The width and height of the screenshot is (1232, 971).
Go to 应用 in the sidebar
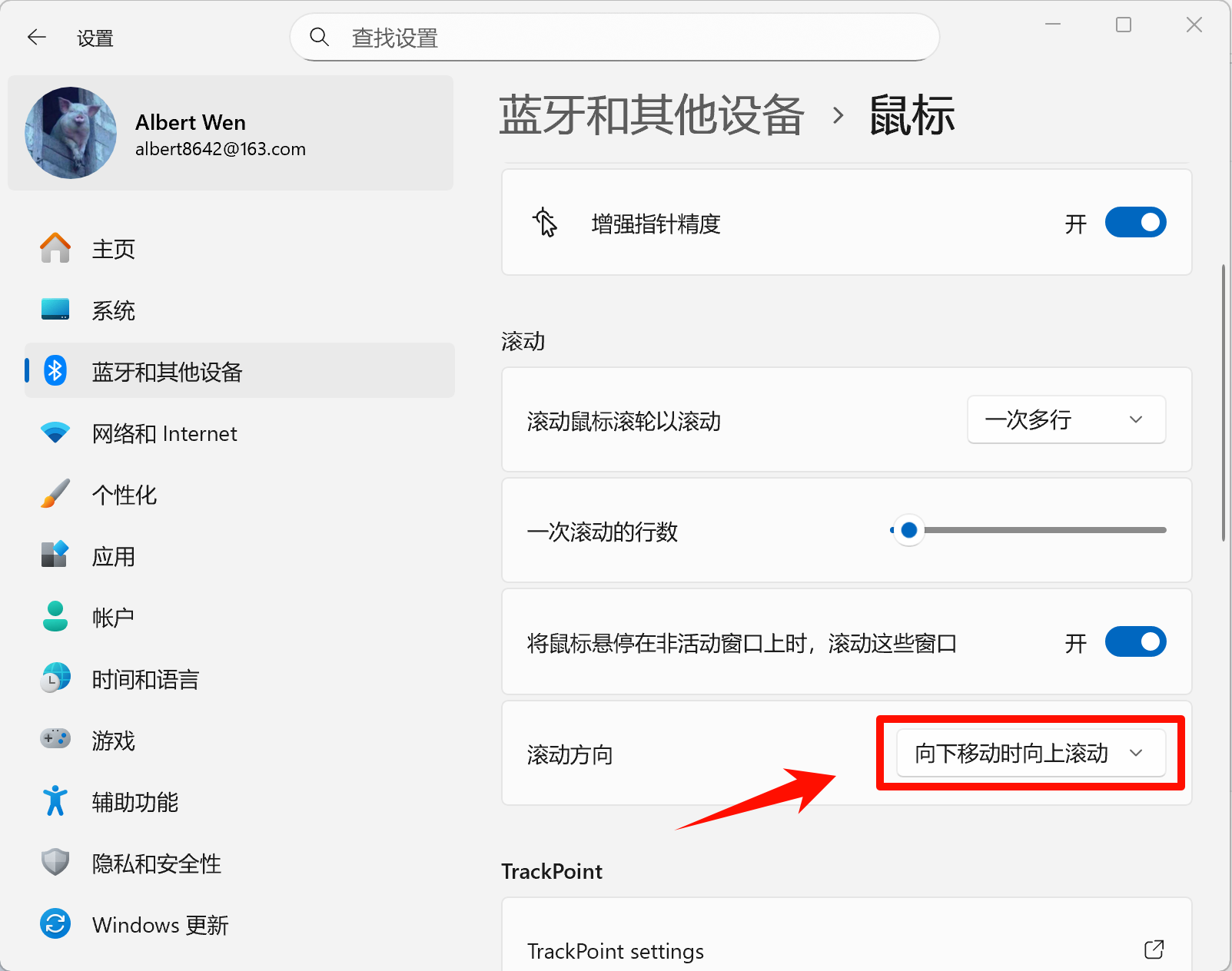click(x=114, y=556)
